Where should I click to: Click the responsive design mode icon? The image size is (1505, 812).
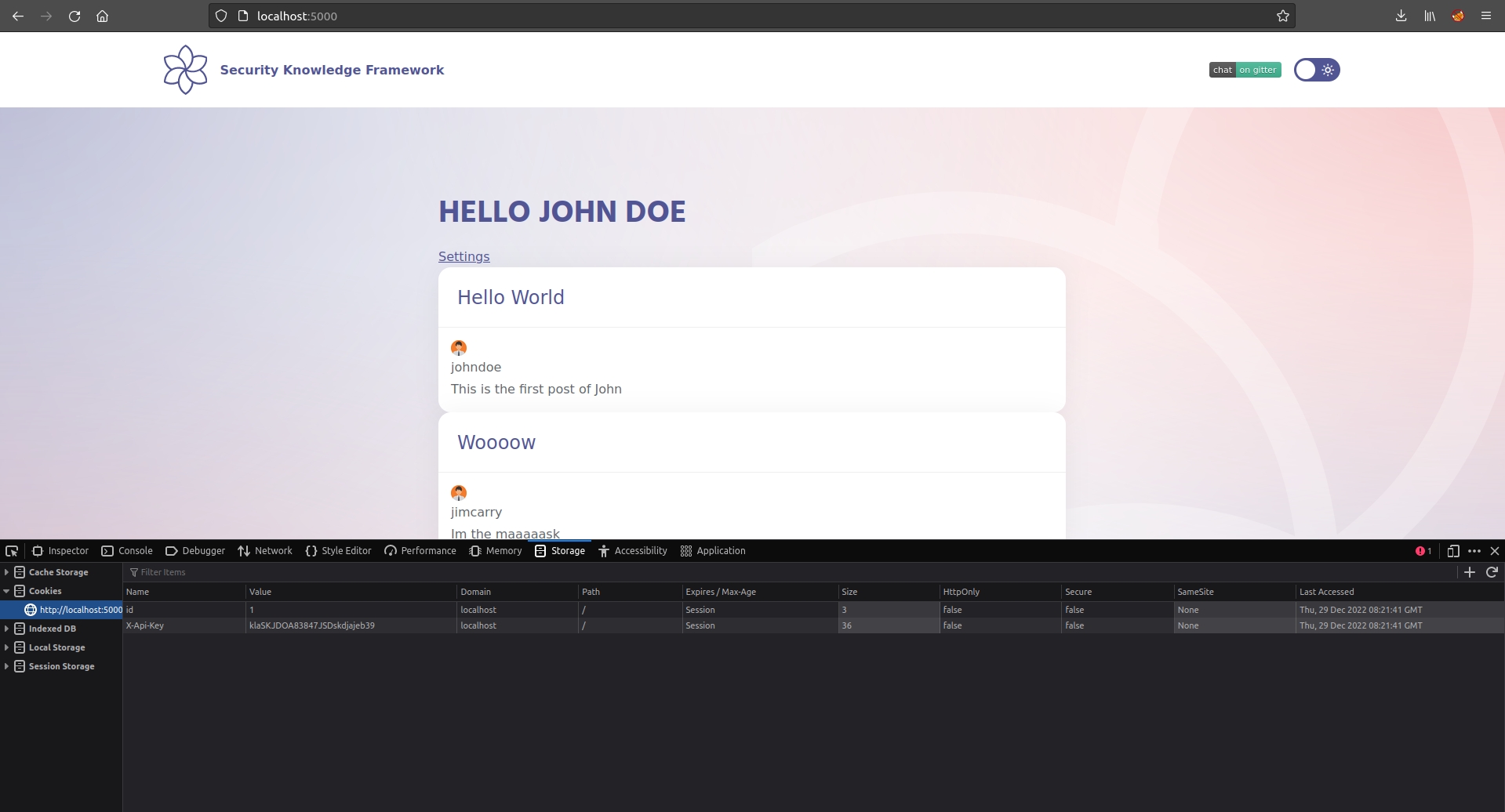coord(1452,551)
